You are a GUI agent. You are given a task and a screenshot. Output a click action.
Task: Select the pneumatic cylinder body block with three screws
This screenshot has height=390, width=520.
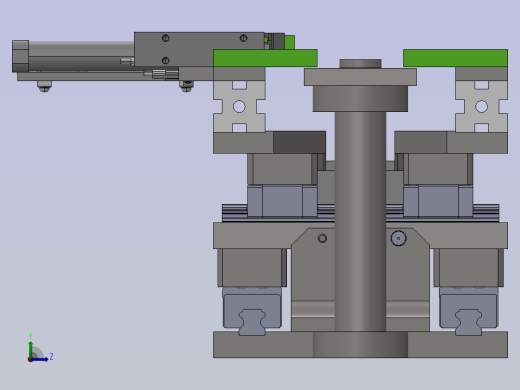(199, 49)
